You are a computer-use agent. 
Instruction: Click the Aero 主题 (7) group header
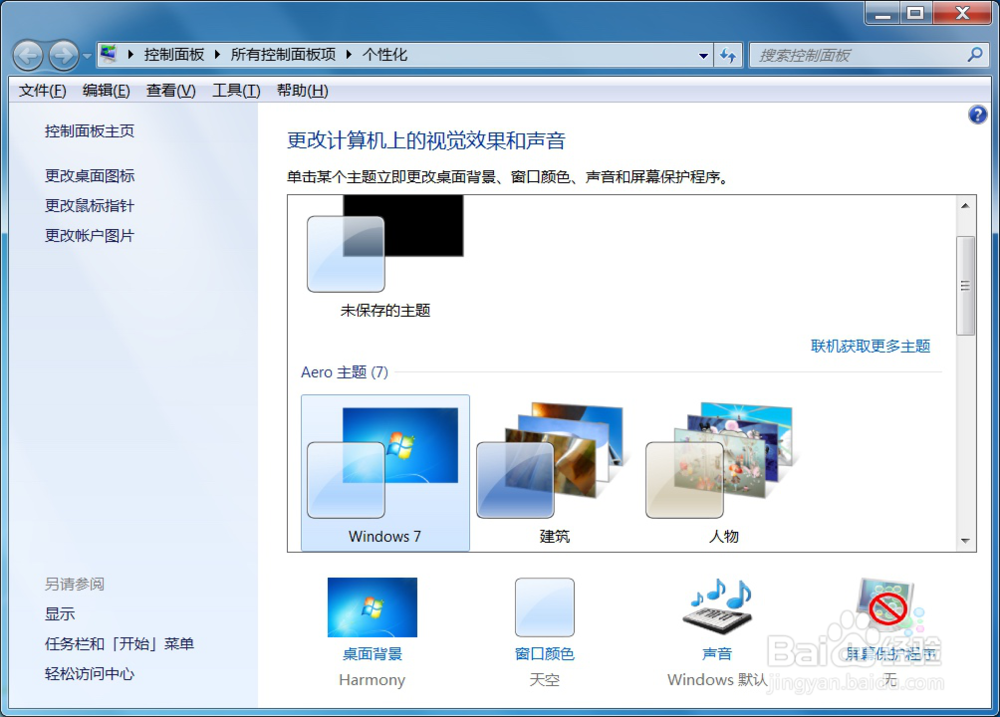[x=344, y=372]
